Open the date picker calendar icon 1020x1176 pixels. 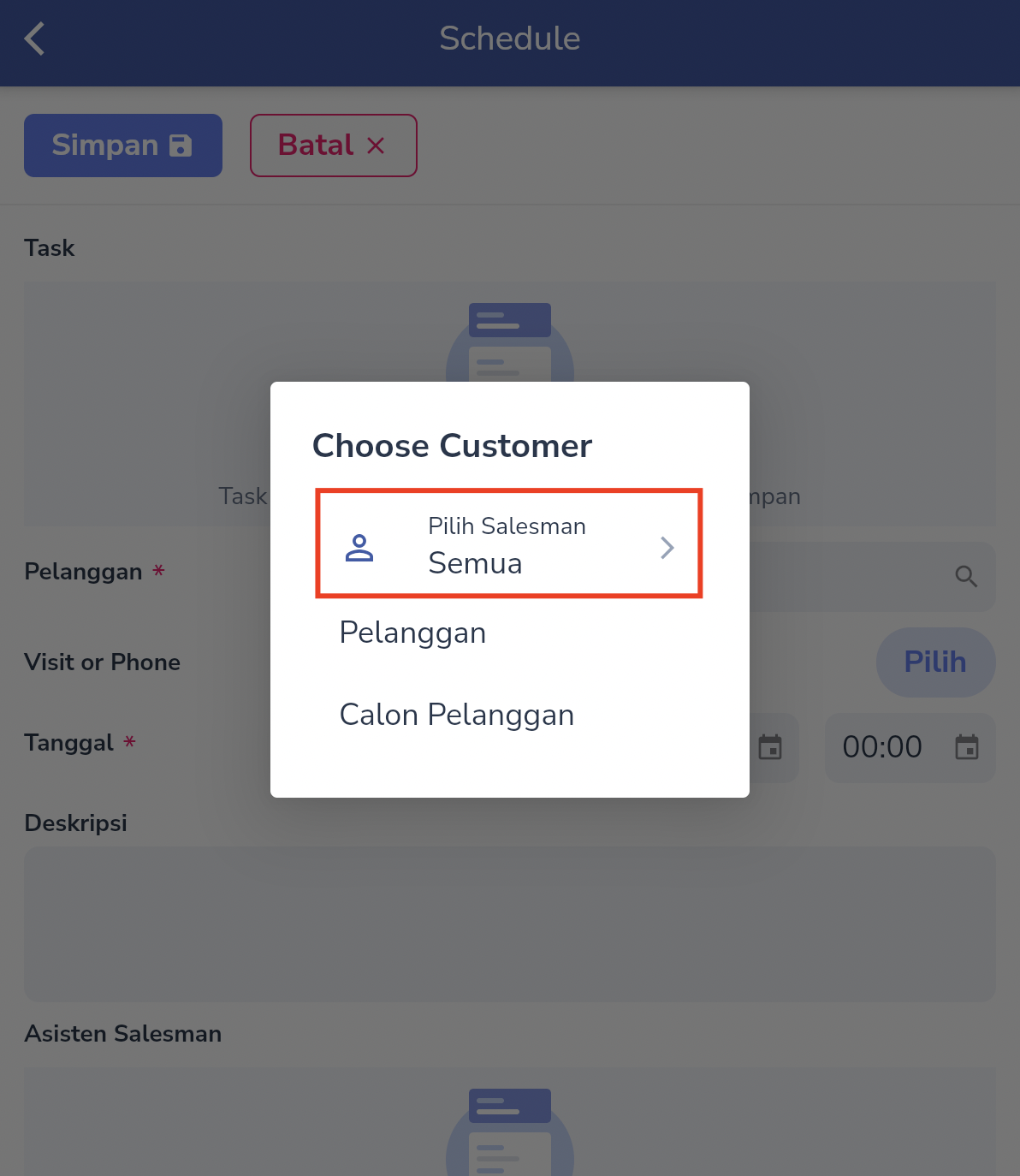[x=770, y=747]
